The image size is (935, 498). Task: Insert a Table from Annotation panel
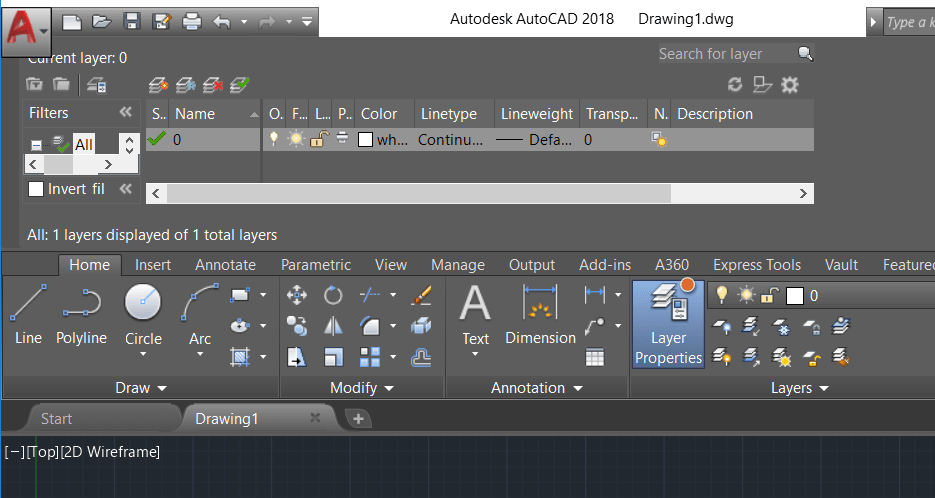tap(595, 357)
